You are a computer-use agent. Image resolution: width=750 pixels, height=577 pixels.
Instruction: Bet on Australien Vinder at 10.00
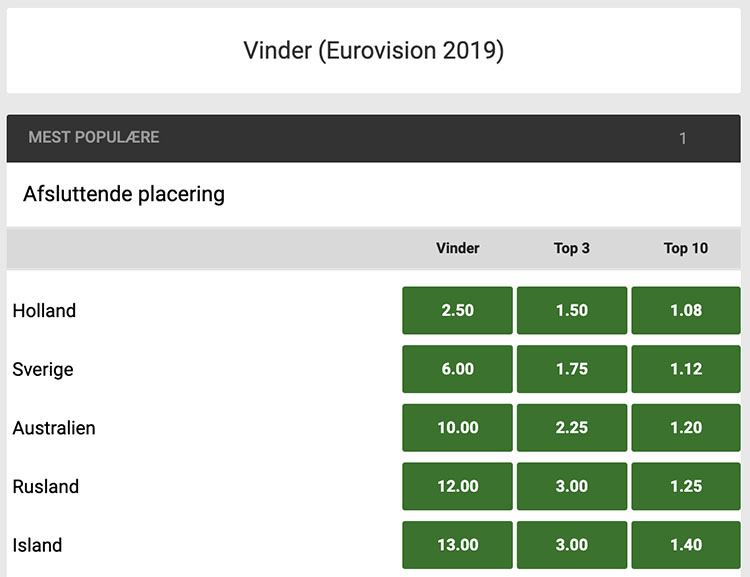[x=457, y=428]
